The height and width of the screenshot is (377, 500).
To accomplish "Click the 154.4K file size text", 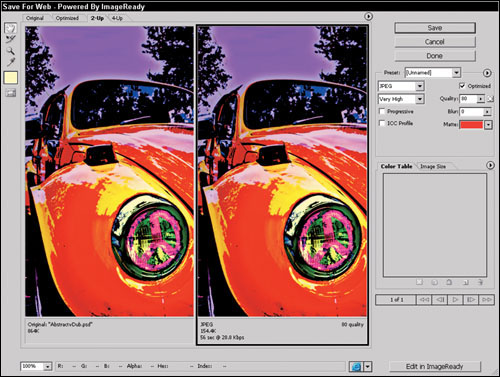I will click(208, 331).
